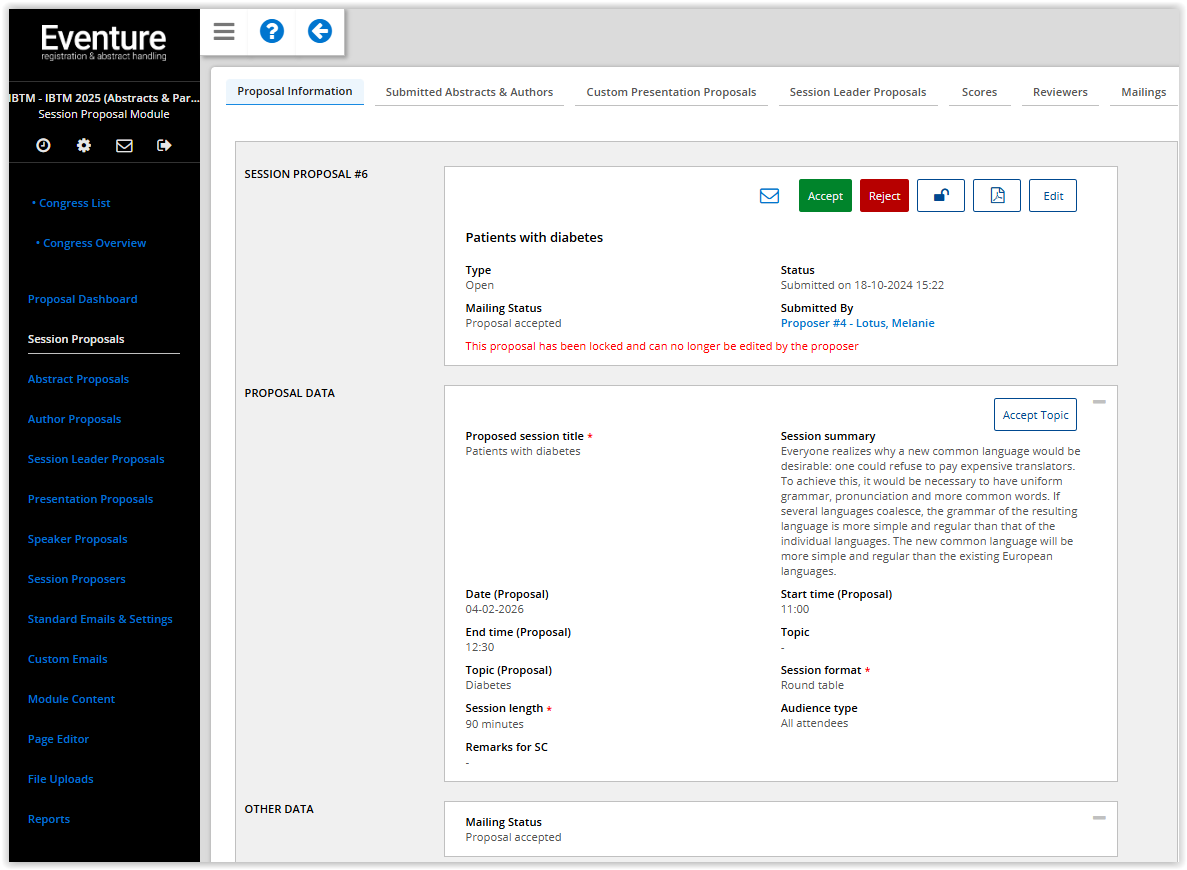
Task: Click the blue help question mark icon
Action: pos(272,31)
